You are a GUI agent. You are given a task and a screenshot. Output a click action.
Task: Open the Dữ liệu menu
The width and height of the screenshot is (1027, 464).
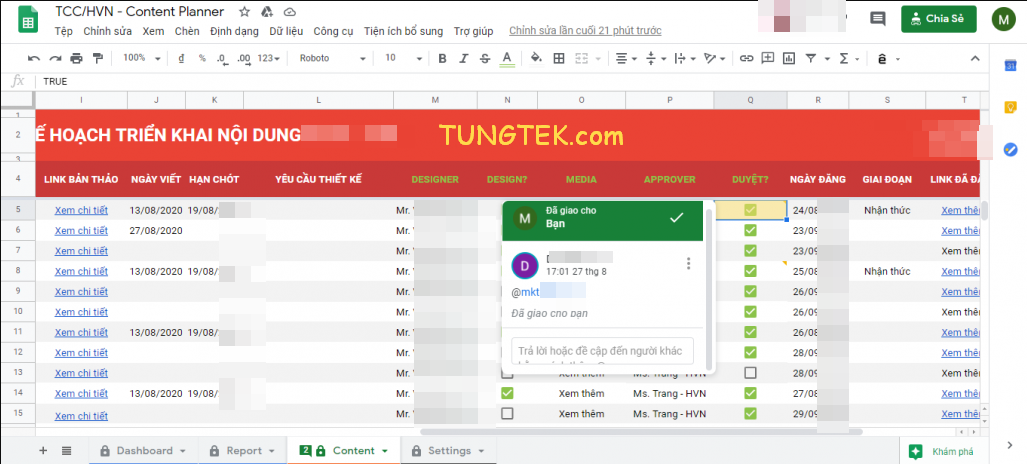[x=286, y=31]
